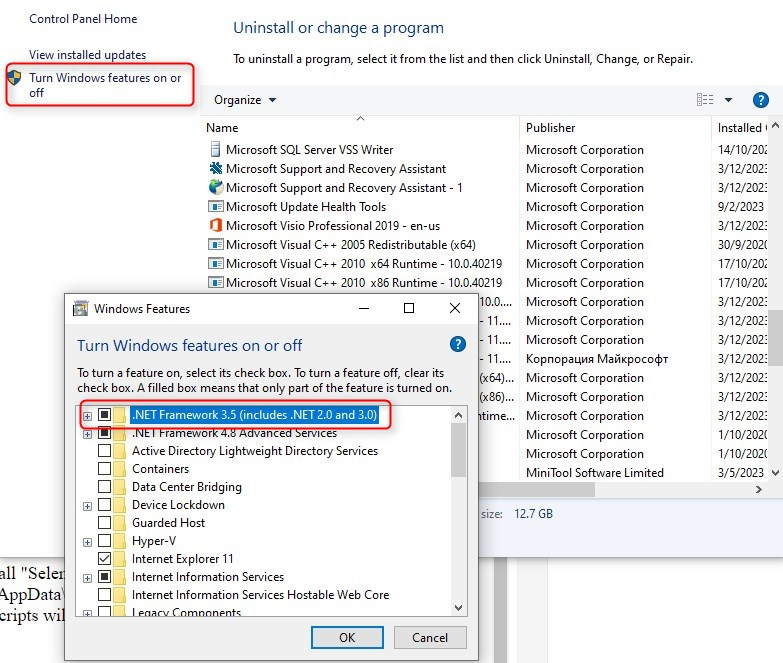Viewport: 783px width, 663px height.
Task: Open the view options dropdown arrow
Action: coord(728,100)
